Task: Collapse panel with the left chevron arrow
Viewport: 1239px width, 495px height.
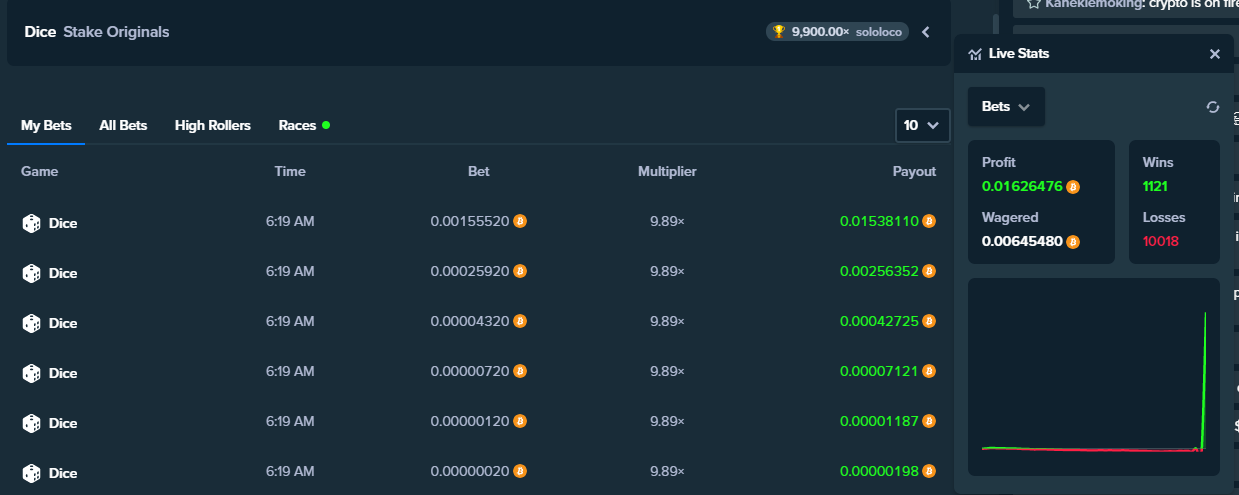Action: pos(926,32)
